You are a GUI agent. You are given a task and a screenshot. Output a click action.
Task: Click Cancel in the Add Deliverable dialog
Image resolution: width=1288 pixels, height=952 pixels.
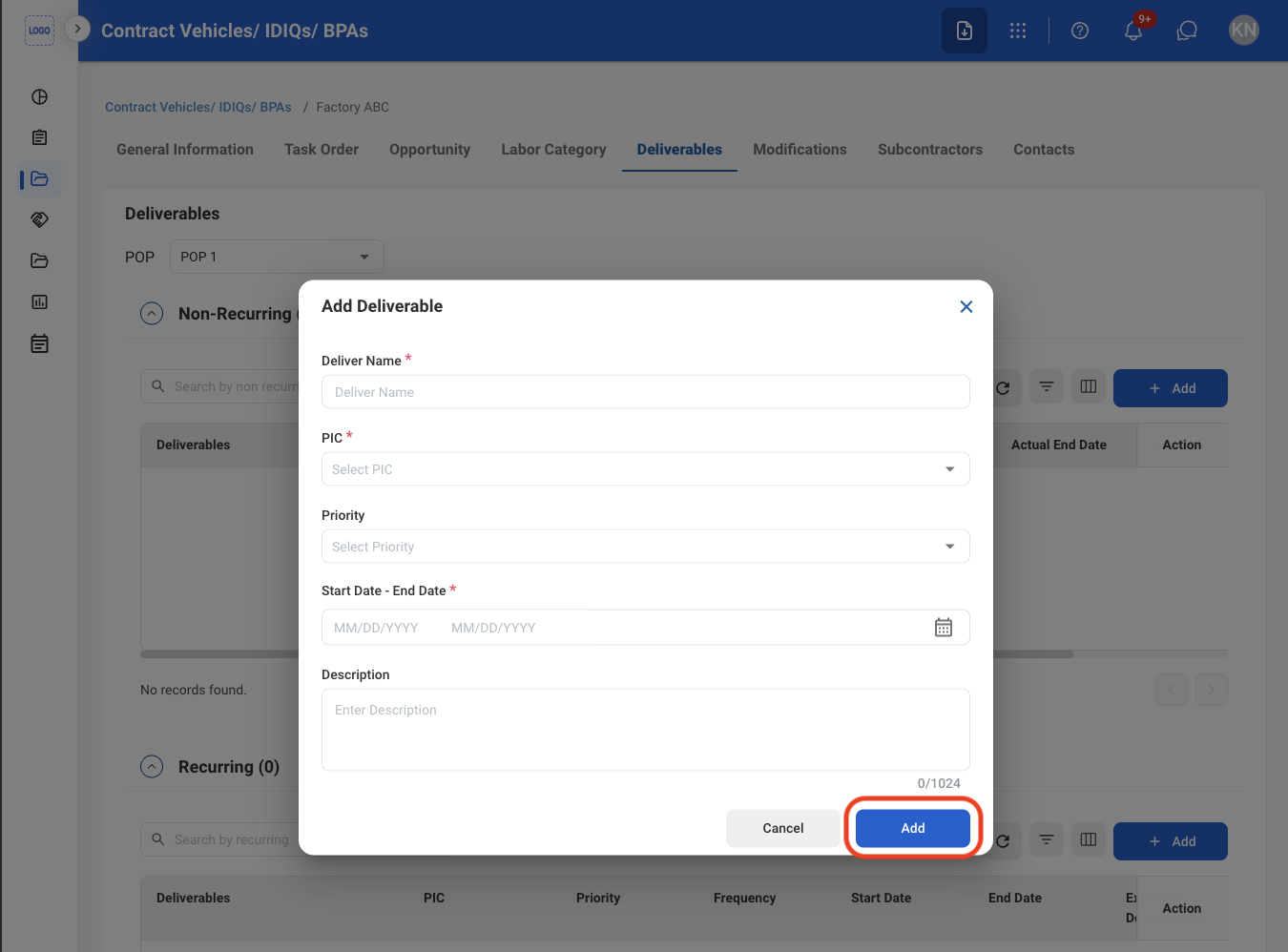tap(783, 828)
